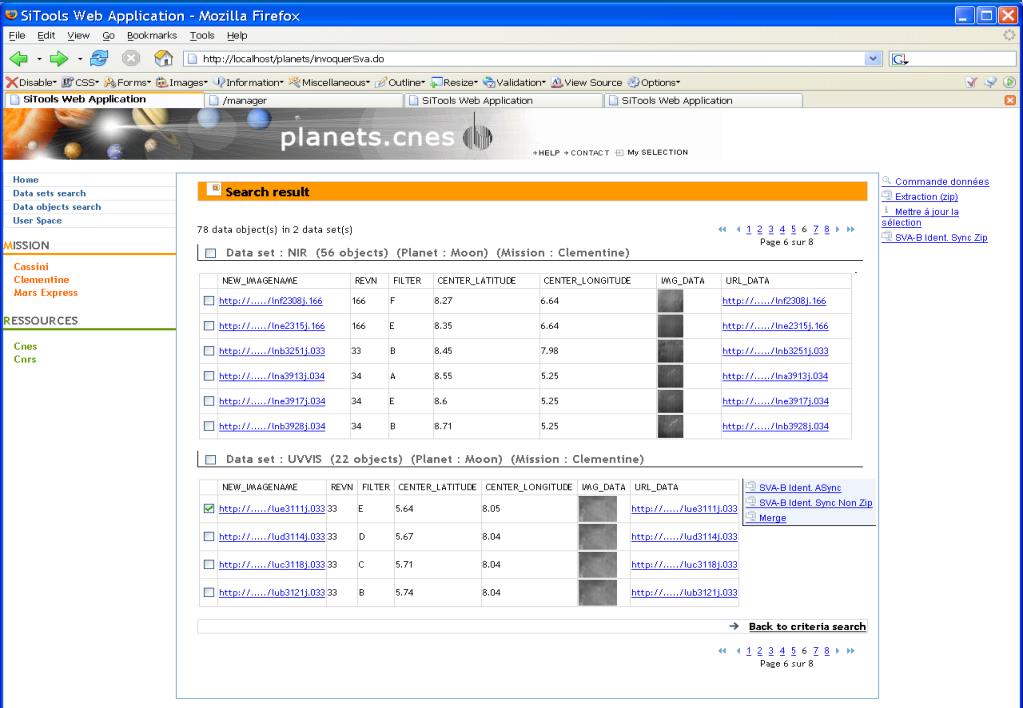Open the Information toolbar menu
The image size is (1023, 708).
(x=249, y=82)
